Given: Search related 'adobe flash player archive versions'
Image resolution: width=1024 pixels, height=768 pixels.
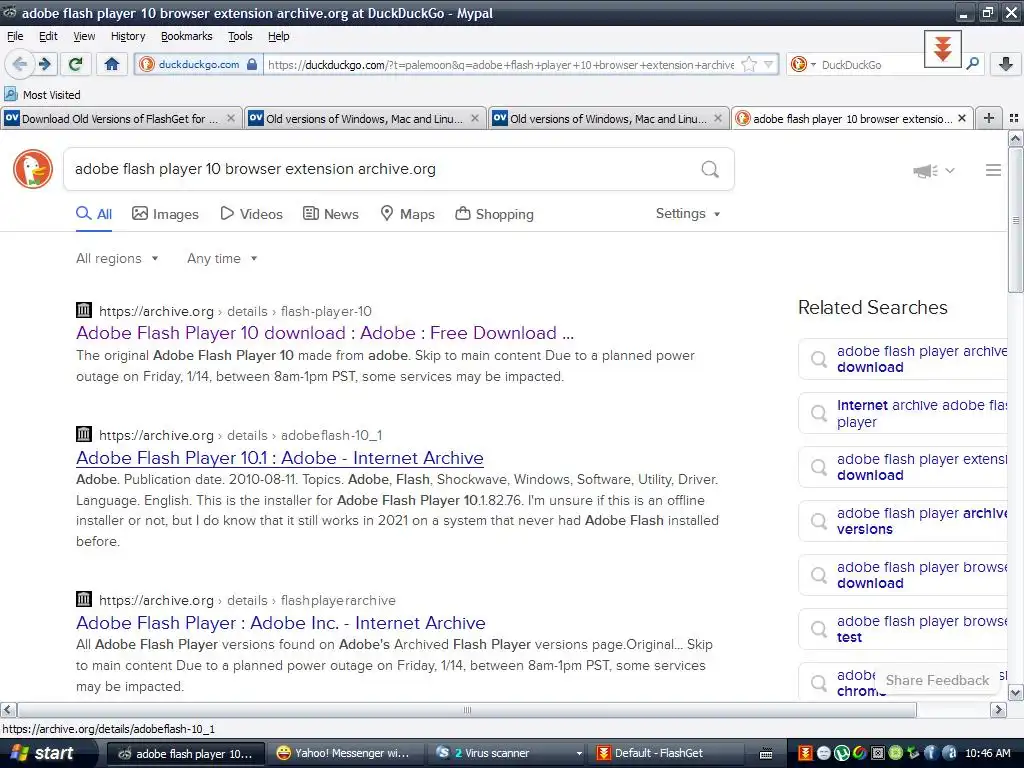Looking at the screenshot, I should (x=904, y=521).
